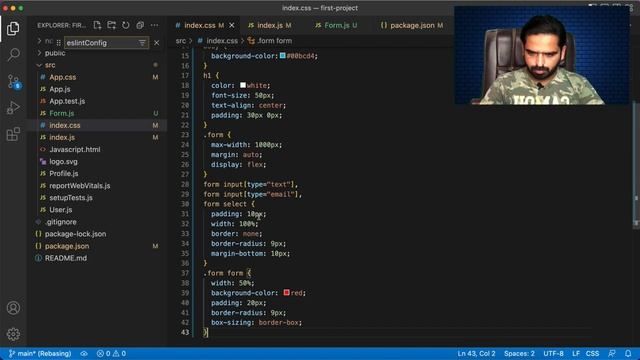The image size is (640, 360).
Task: Click Ln 43, Col 2 cursor position
Action: 476,353
